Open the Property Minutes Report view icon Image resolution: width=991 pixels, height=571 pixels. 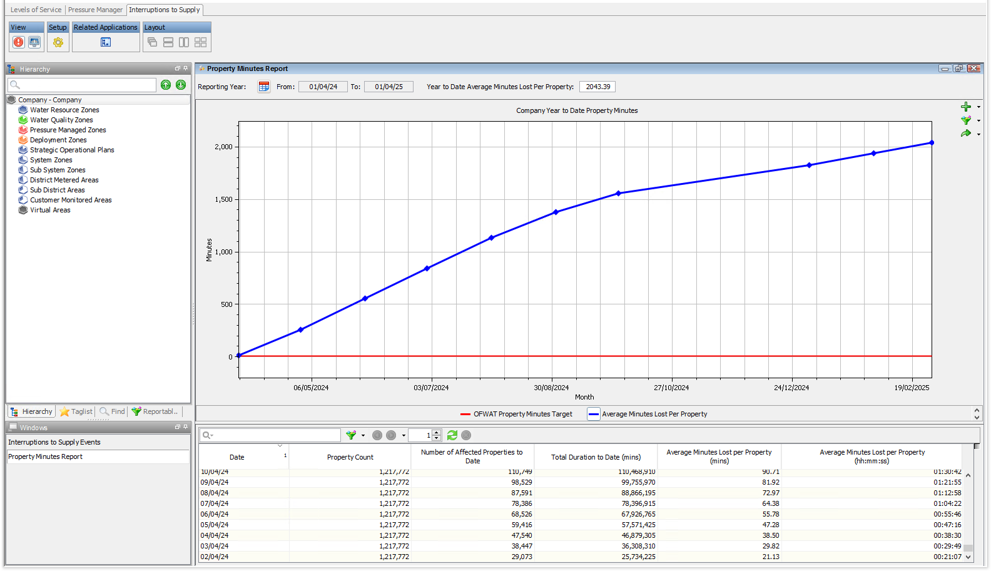click(x=35, y=42)
